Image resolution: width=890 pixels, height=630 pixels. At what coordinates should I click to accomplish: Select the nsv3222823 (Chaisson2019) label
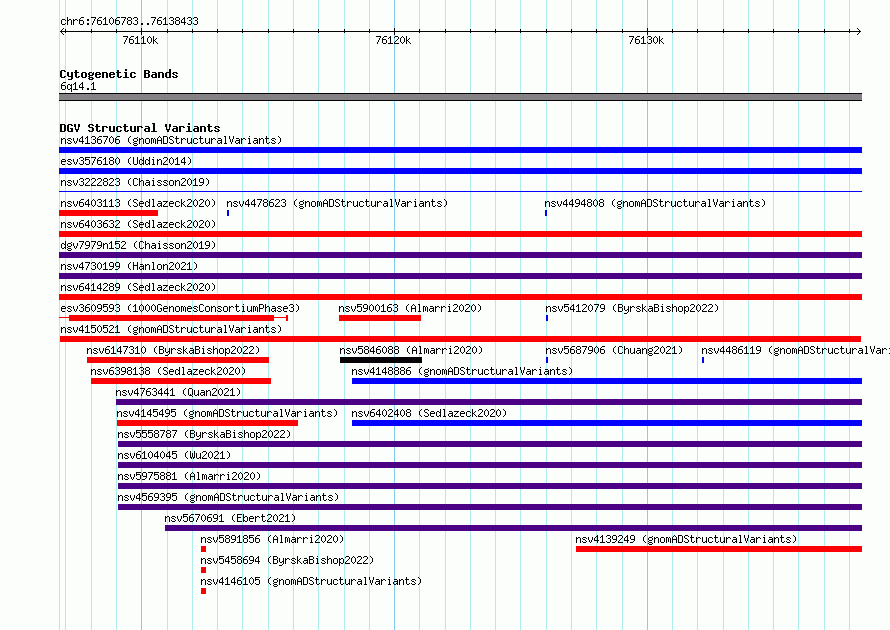point(135,182)
